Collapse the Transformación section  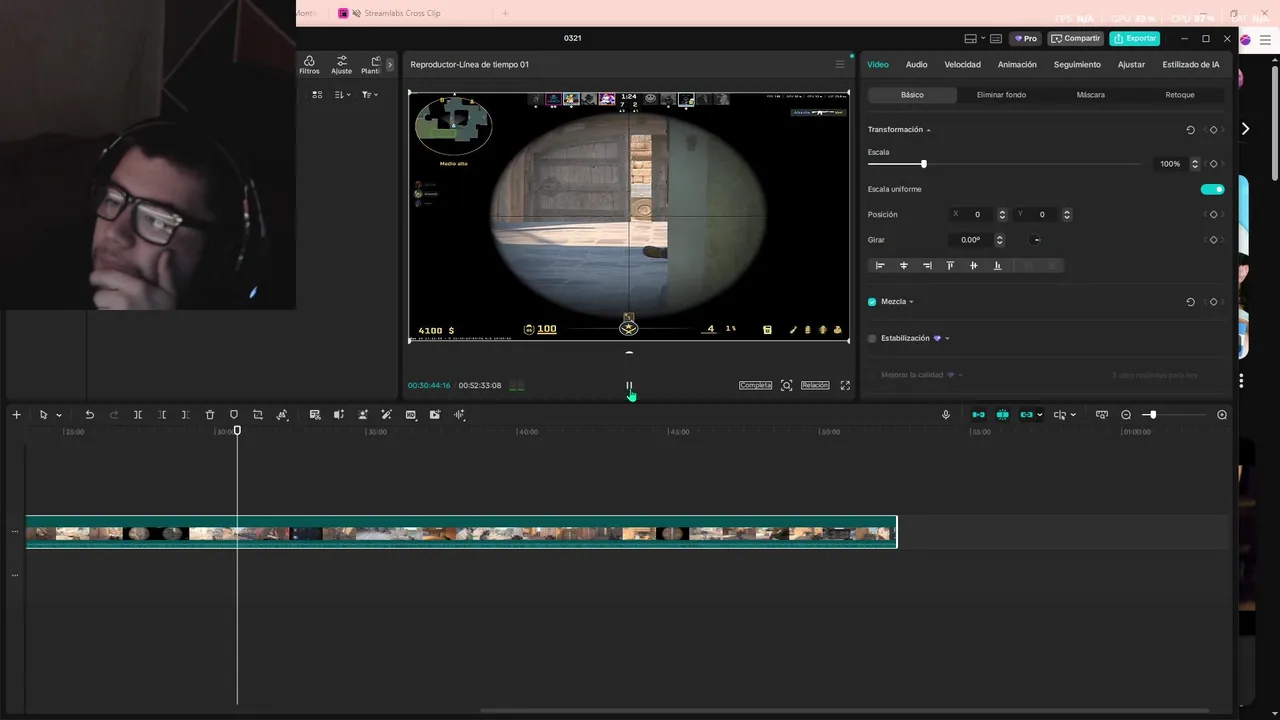[x=928, y=130]
